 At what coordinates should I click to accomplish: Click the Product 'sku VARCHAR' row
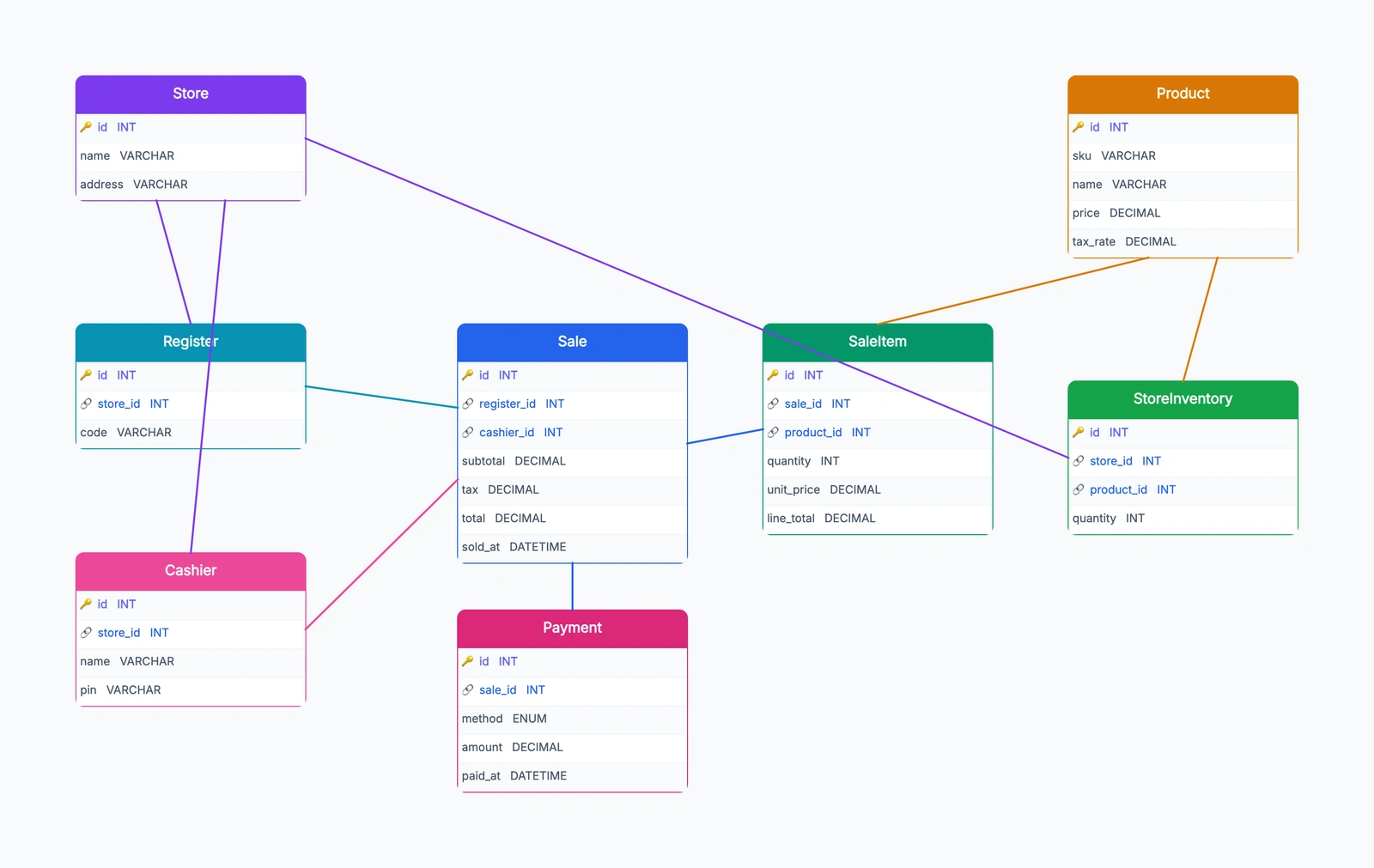tap(1183, 156)
